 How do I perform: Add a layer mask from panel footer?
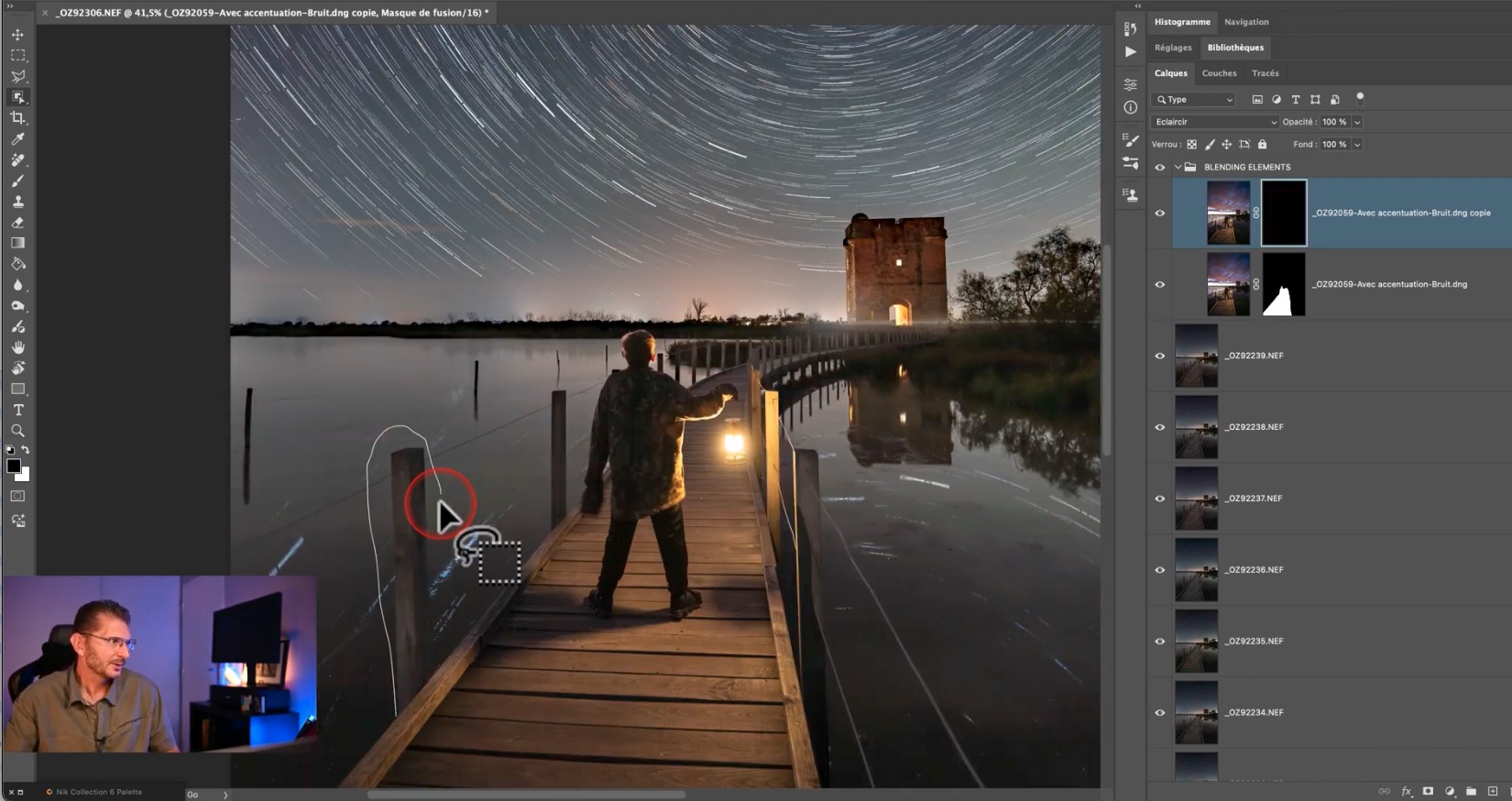pyautogui.click(x=1428, y=791)
